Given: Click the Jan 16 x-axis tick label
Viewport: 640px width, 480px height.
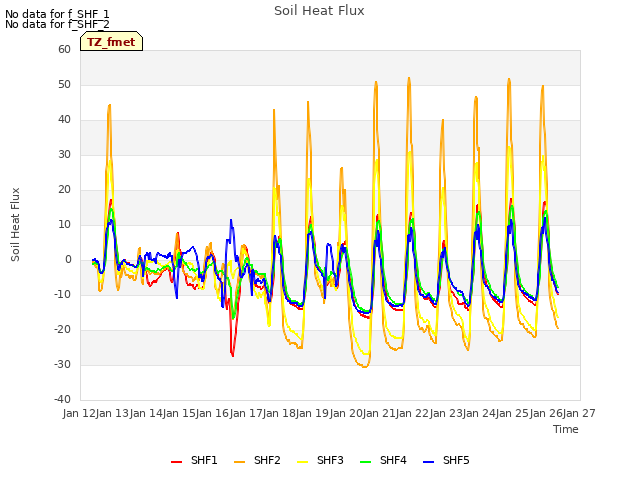Looking at the screenshot, I should (213, 413).
